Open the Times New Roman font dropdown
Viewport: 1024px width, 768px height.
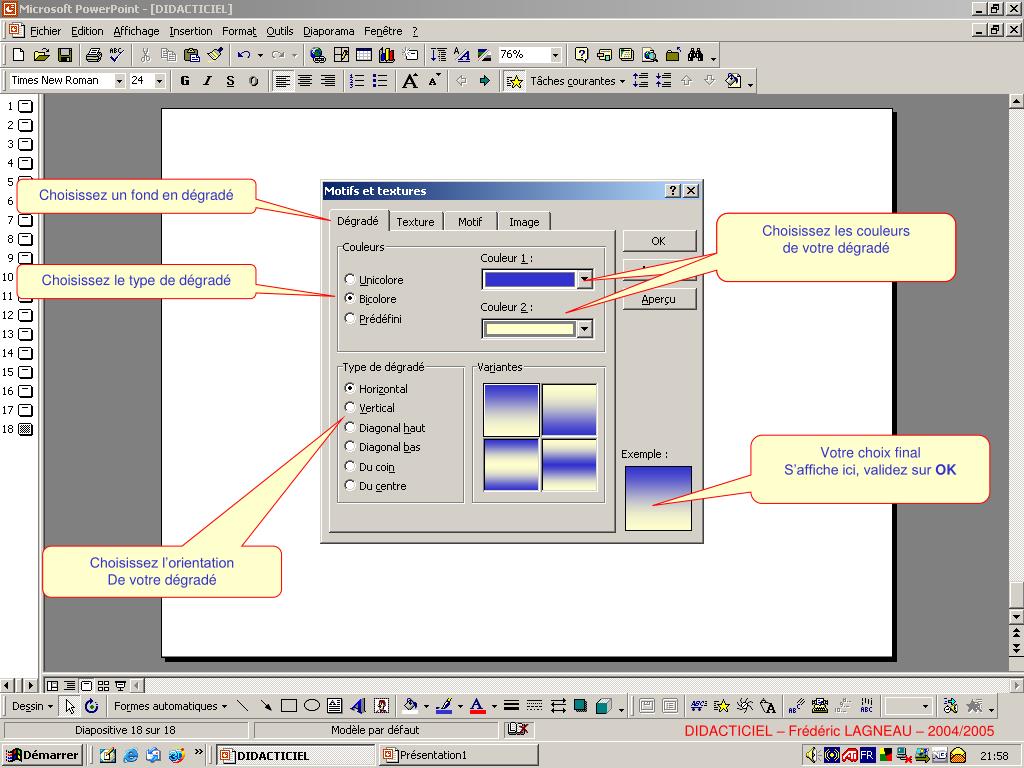click(x=120, y=81)
